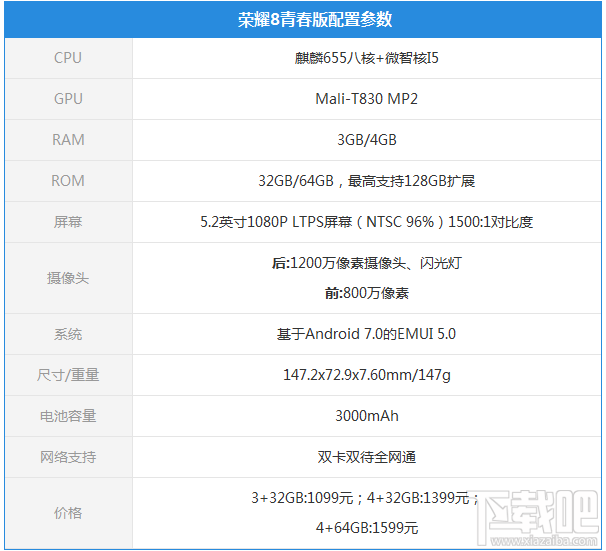
Task: Select the 屏幕 row label
Action: pyautogui.click(x=68, y=222)
